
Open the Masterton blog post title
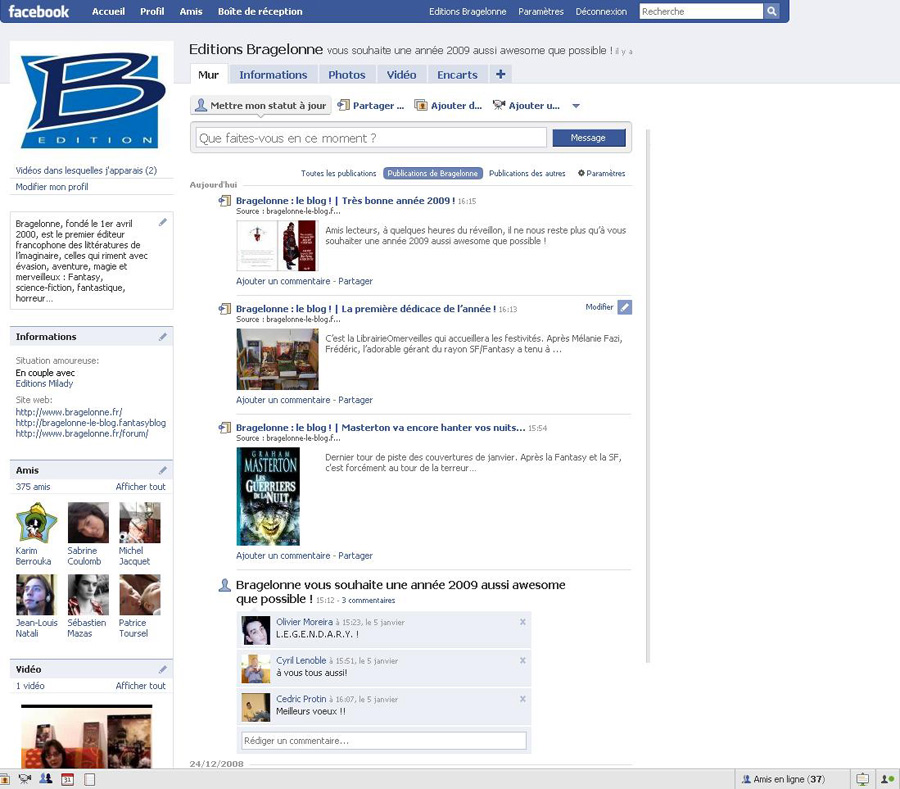pos(381,427)
